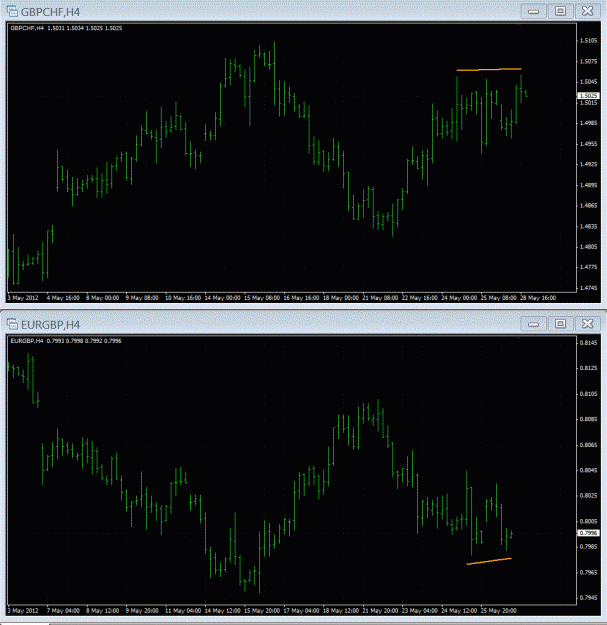Screen dimensions: 607x625
Task: Click the 18 May 12:00 time label
Action: 340,611
